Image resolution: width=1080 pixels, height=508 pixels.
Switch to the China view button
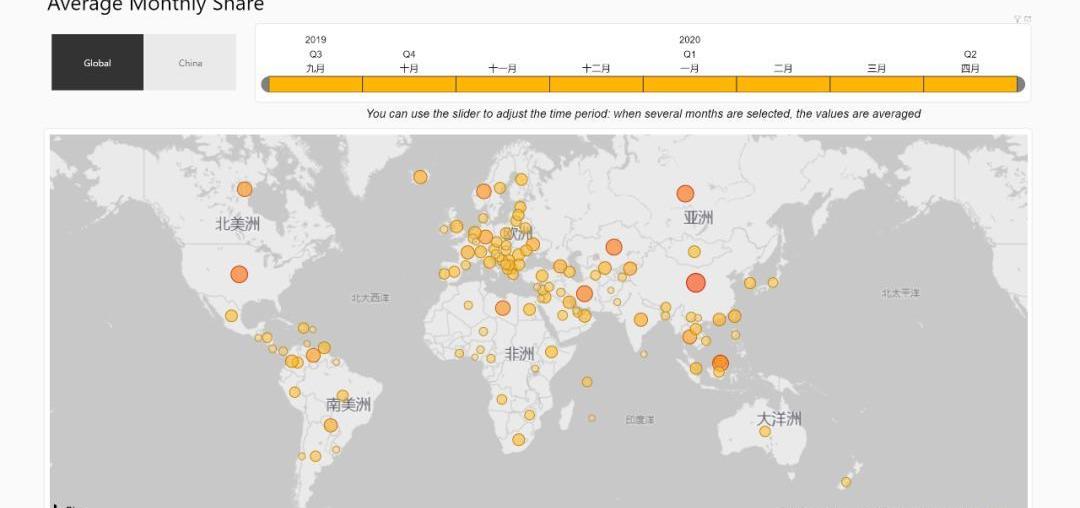(x=190, y=63)
